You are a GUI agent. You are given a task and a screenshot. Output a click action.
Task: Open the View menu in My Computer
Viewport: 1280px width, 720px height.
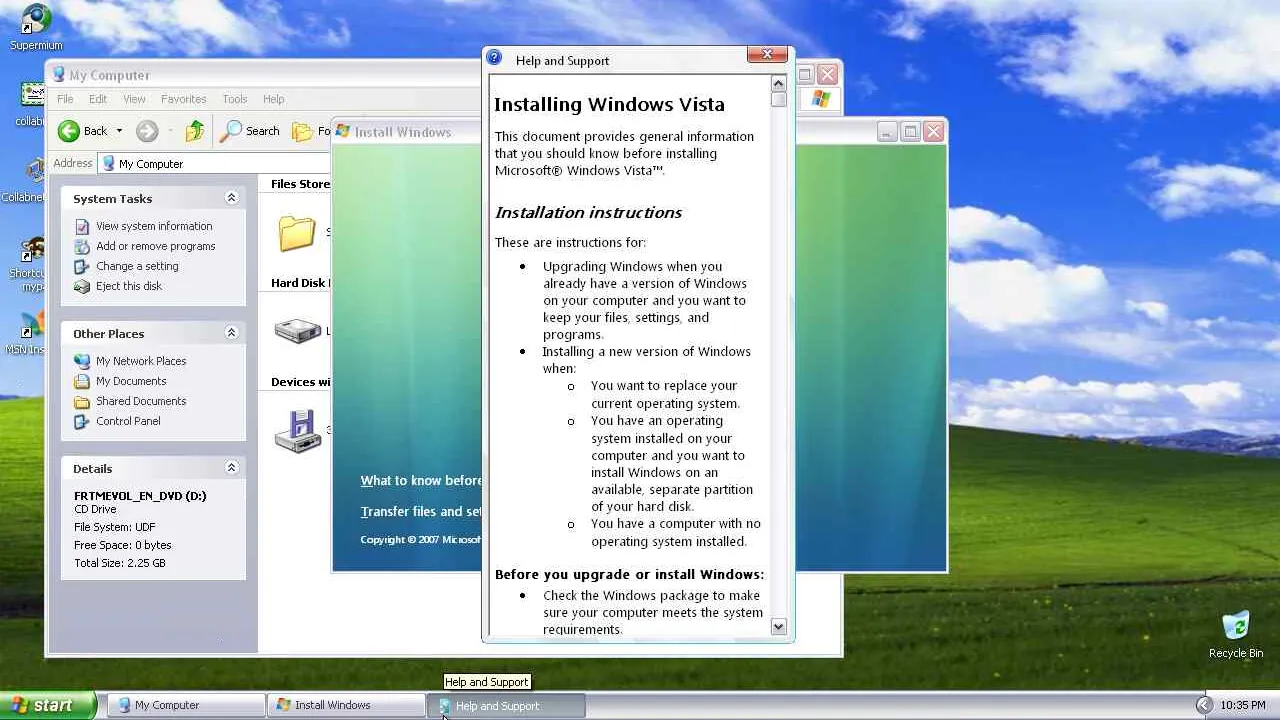tap(134, 99)
